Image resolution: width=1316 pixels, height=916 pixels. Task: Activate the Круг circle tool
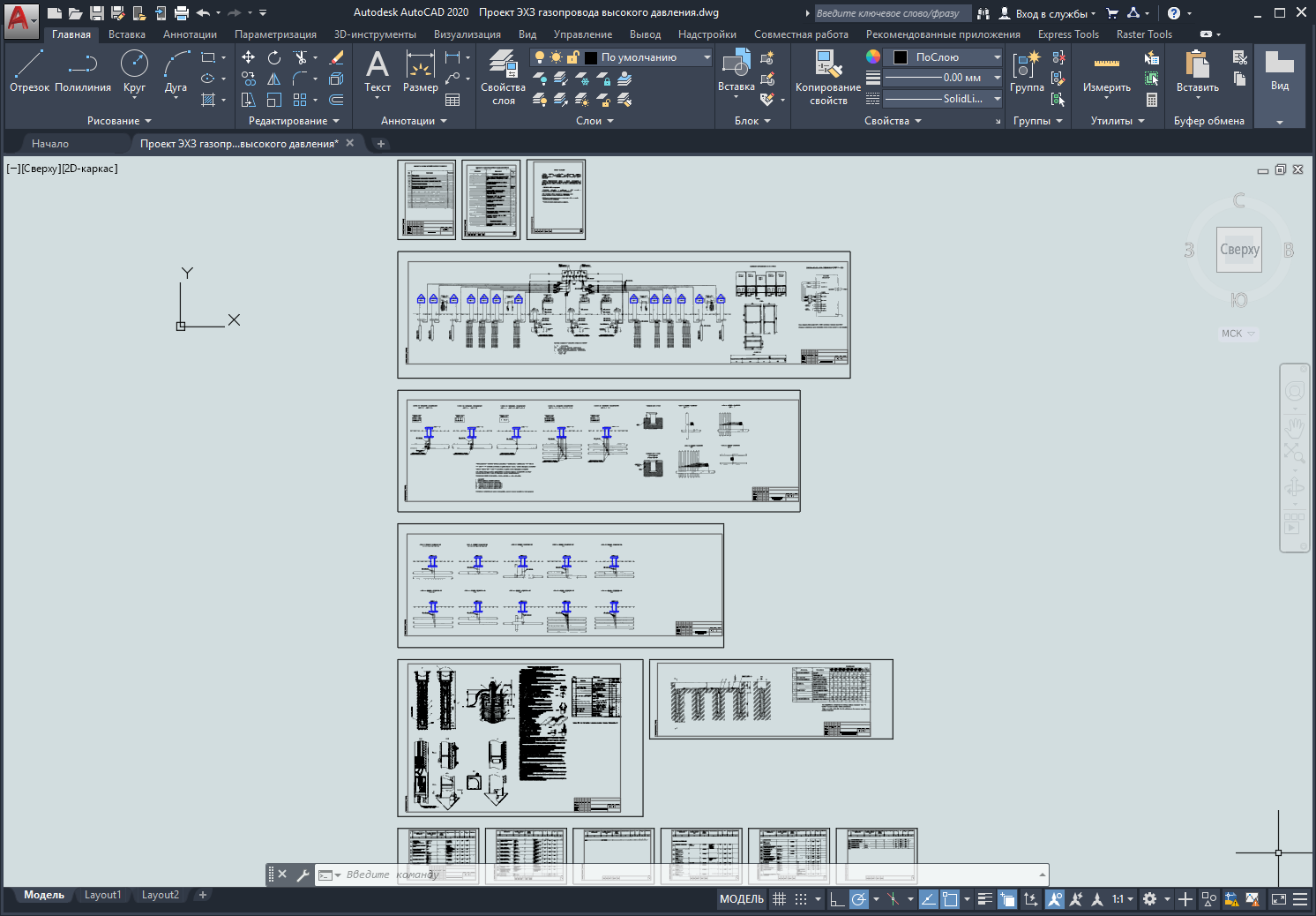click(x=134, y=71)
